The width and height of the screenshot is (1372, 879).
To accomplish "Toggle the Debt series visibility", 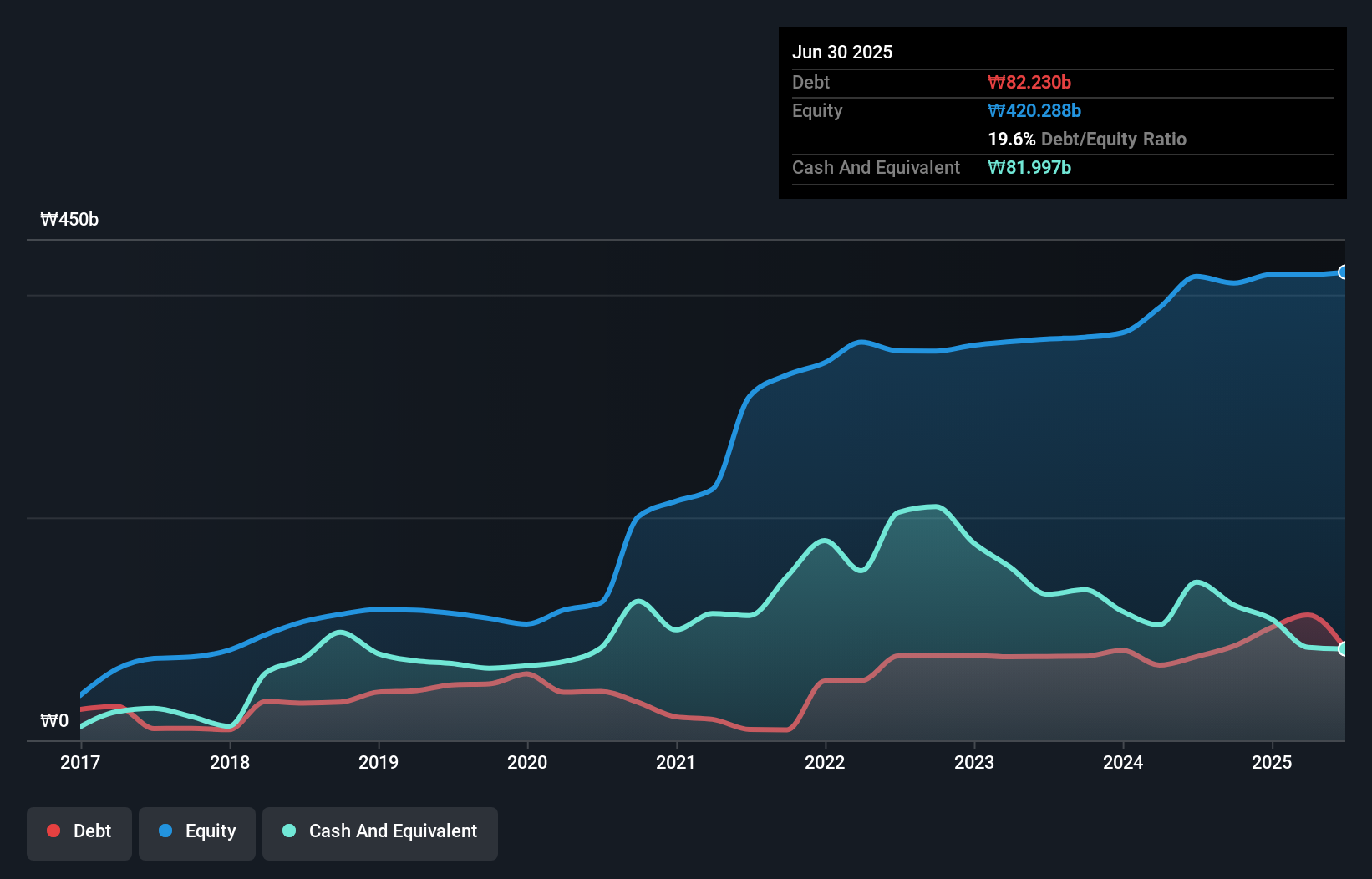I will pyautogui.click(x=79, y=831).
